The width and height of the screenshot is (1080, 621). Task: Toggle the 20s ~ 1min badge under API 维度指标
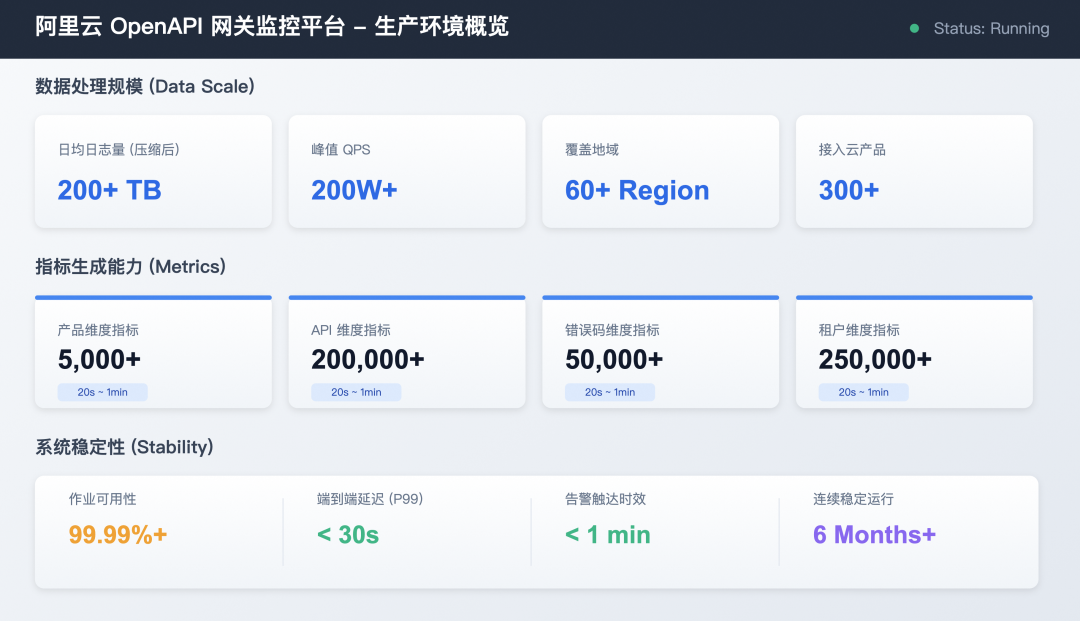pos(357,392)
